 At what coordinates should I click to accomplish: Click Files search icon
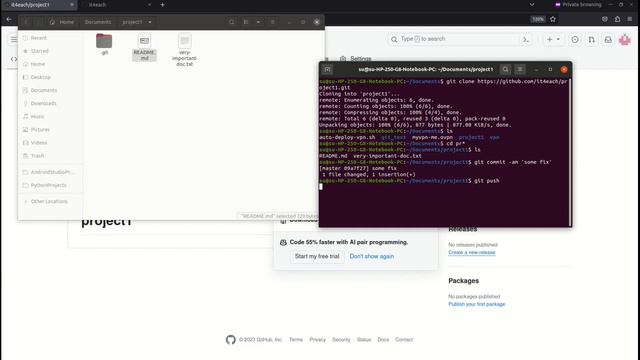pyautogui.click(x=231, y=22)
